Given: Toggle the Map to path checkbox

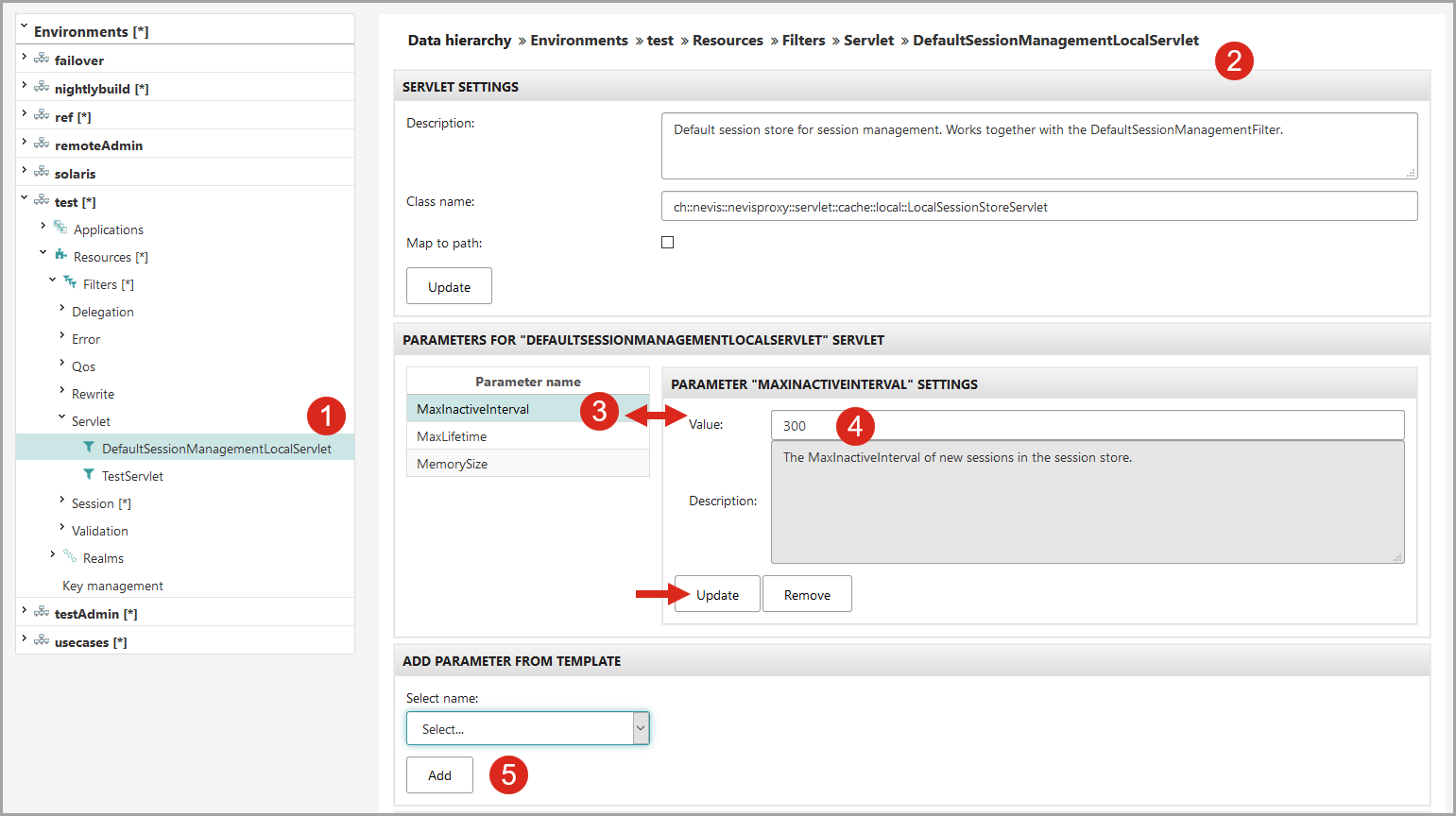Looking at the screenshot, I should 668,243.
